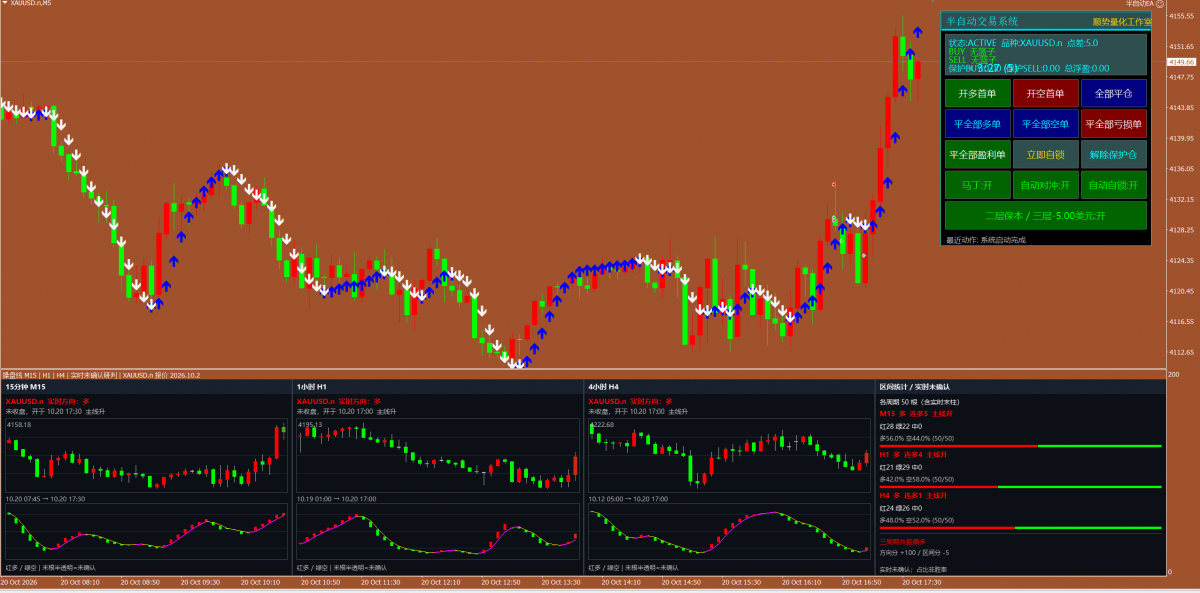Click 平全部多单 to close long orders
The height and width of the screenshot is (593, 1200).
pos(977,124)
